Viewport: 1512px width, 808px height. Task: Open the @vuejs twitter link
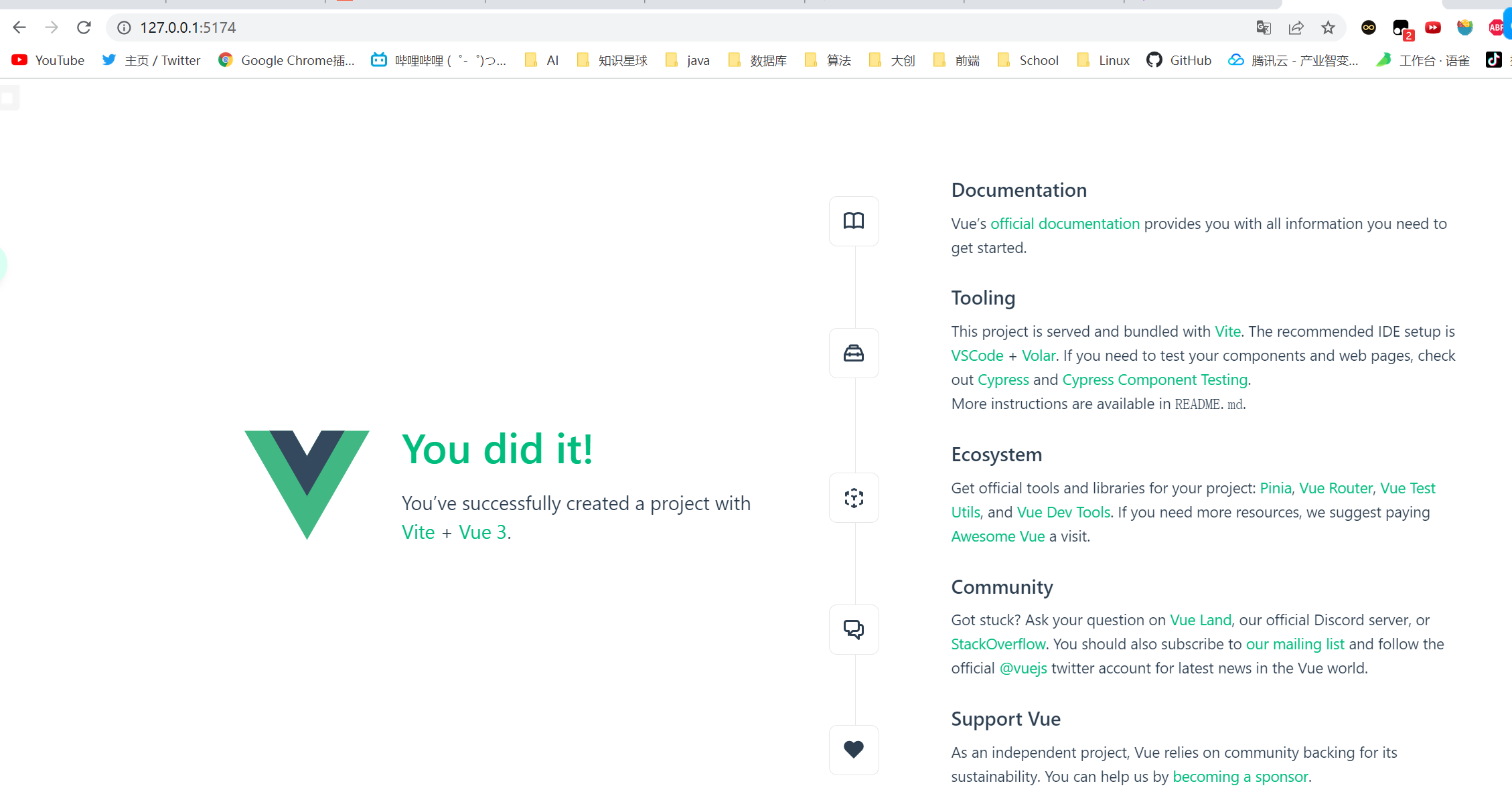click(x=1023, y=668)
